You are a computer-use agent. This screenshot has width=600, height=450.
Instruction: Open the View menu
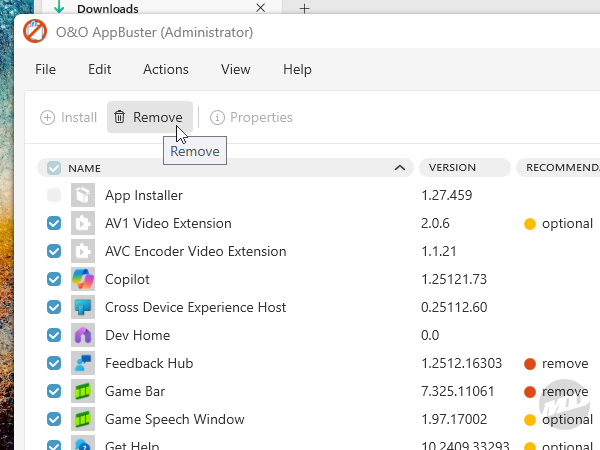point(235,70)
